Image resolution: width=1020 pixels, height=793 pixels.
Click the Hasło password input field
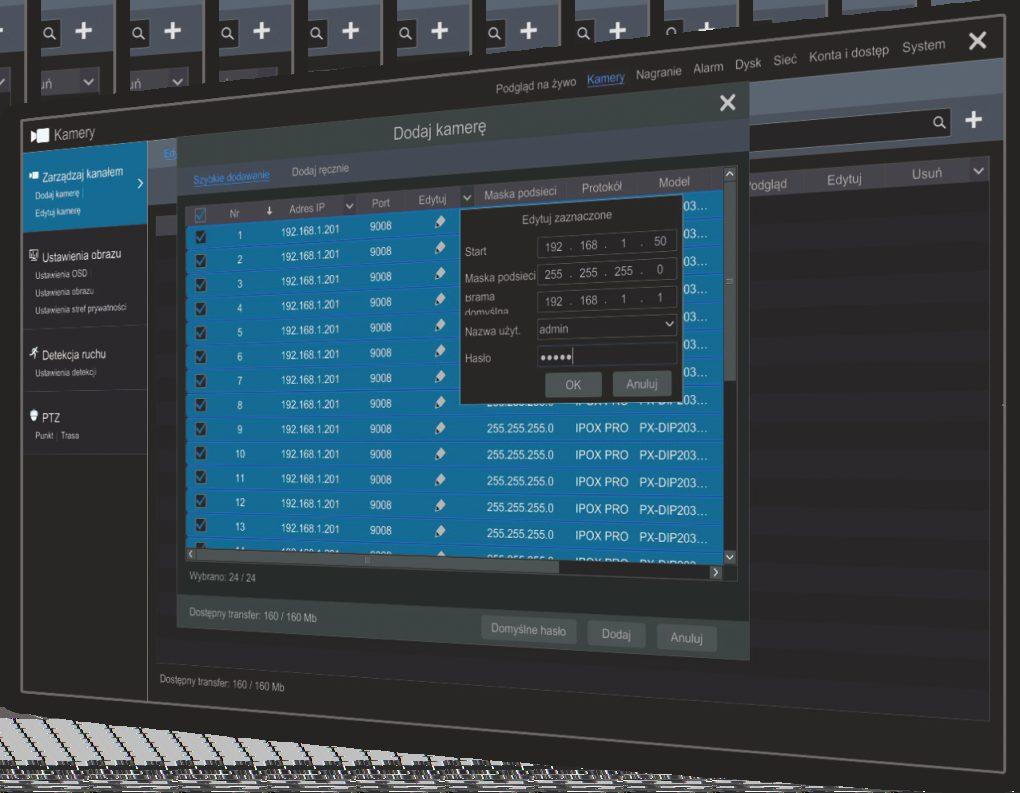[x=606, y=356]
